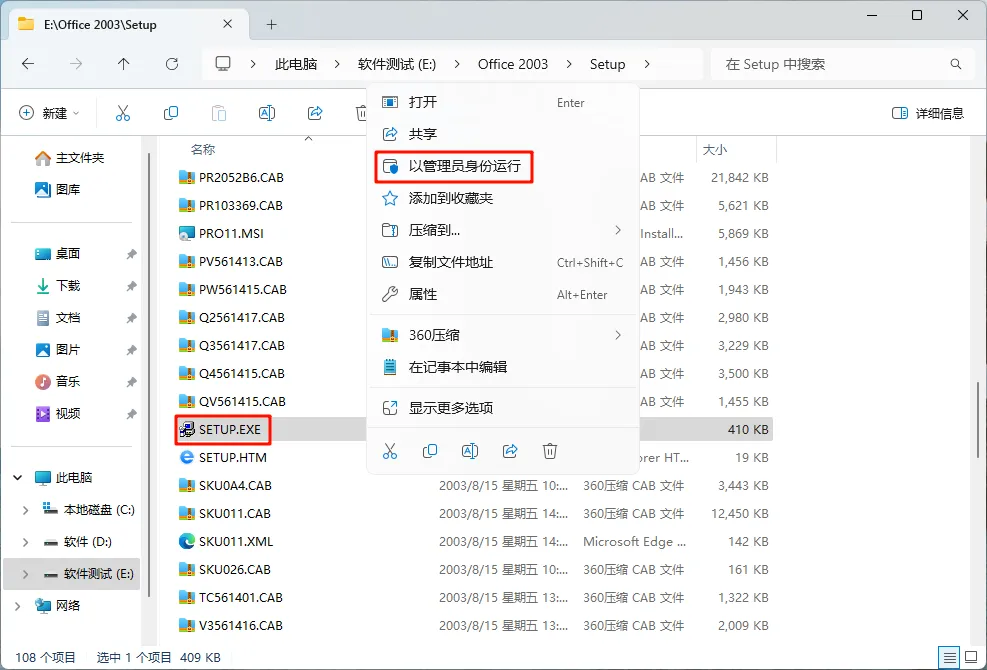Select 共享 in the context menu
The image size is (987, 670).
point(503,134)
